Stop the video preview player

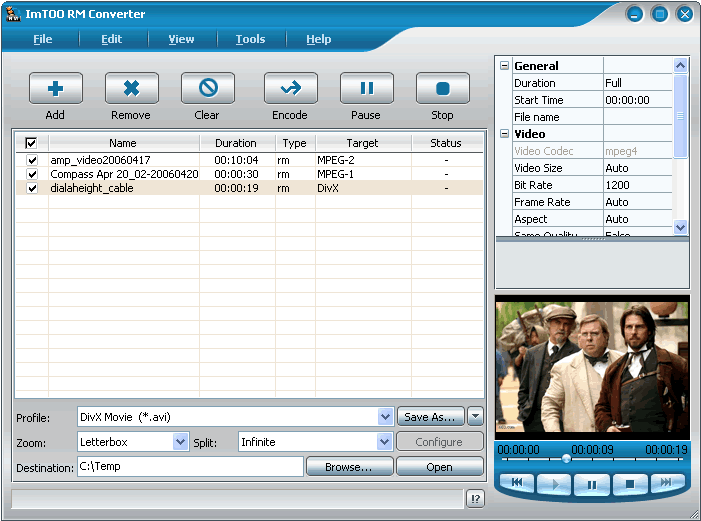click(x=629, y=485)
